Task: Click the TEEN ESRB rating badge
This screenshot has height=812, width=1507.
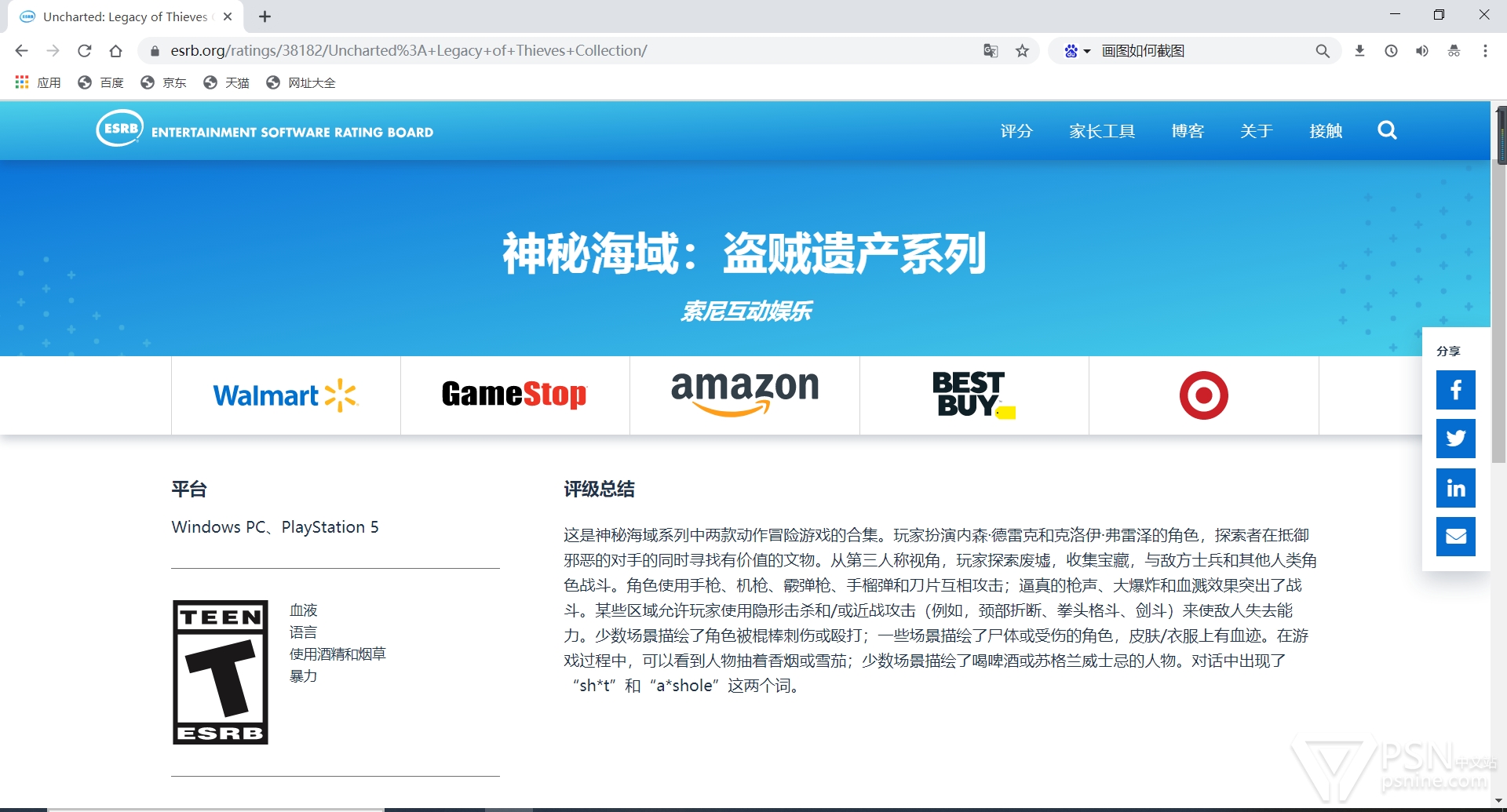Action: pyautogui.click(x=221, y=672)
